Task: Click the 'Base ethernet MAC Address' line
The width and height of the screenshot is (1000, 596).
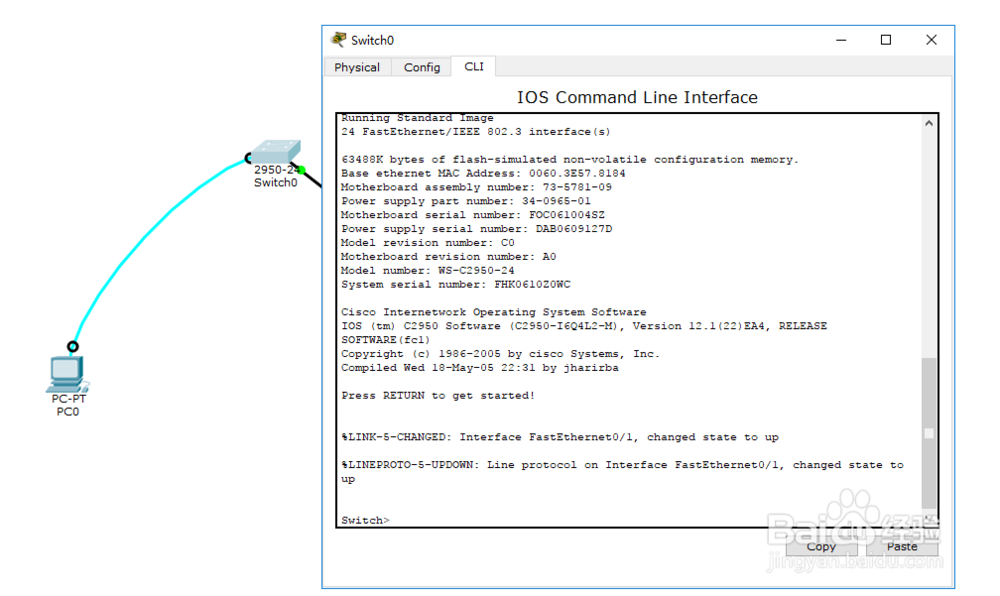Action: pos(483,173)
